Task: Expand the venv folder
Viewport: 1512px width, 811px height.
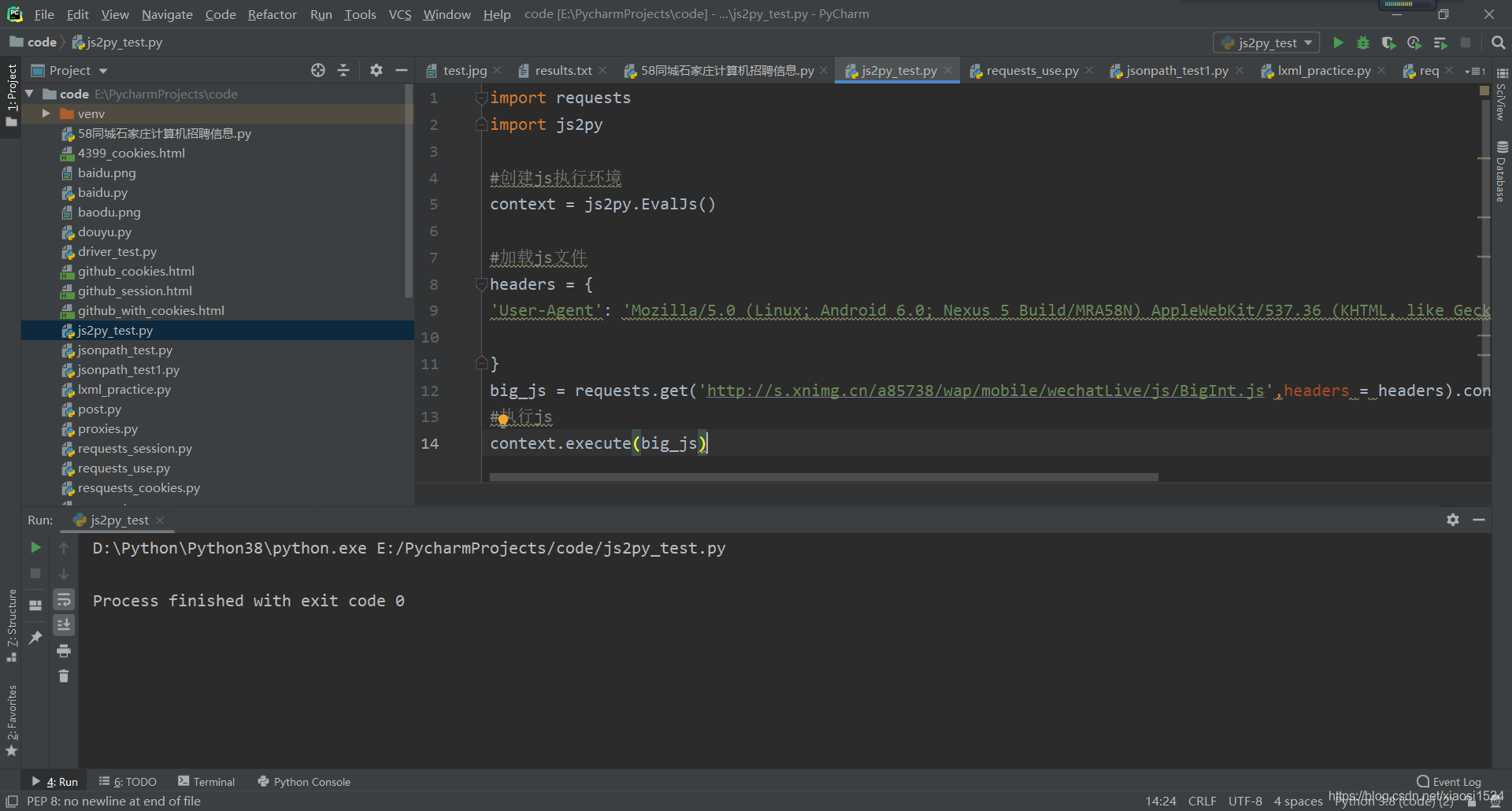Action: 46,113
